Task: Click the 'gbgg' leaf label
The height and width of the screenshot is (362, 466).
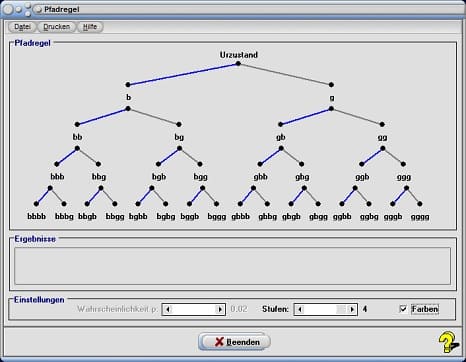Action: point(318,217)
